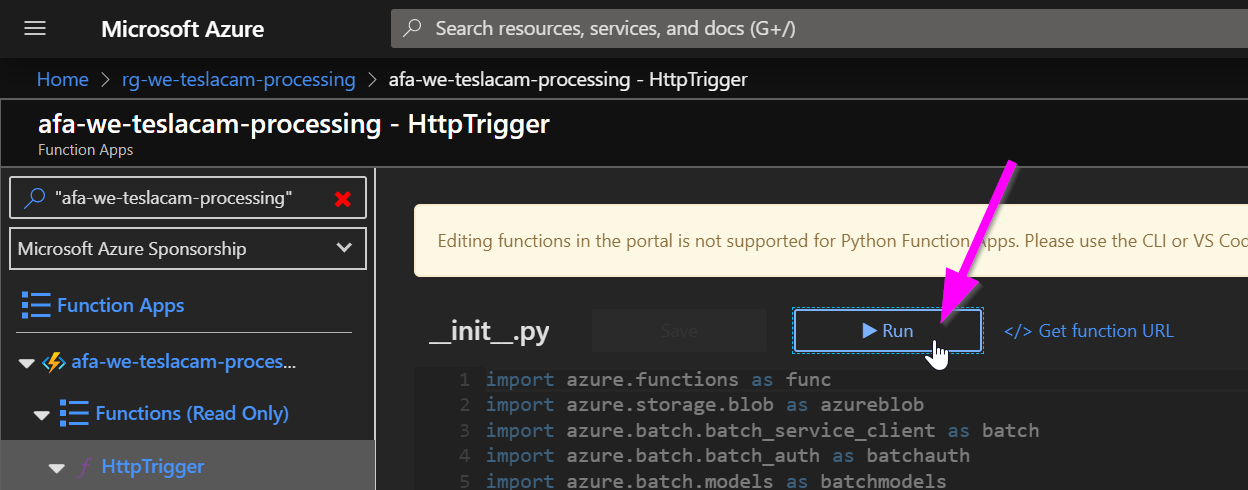Image resolution: width=1248 pixels, height=490 pixels.
Task: Open the Microsoft Azure Sponsorship subscription dropdown
Action: tap(188, 248)
